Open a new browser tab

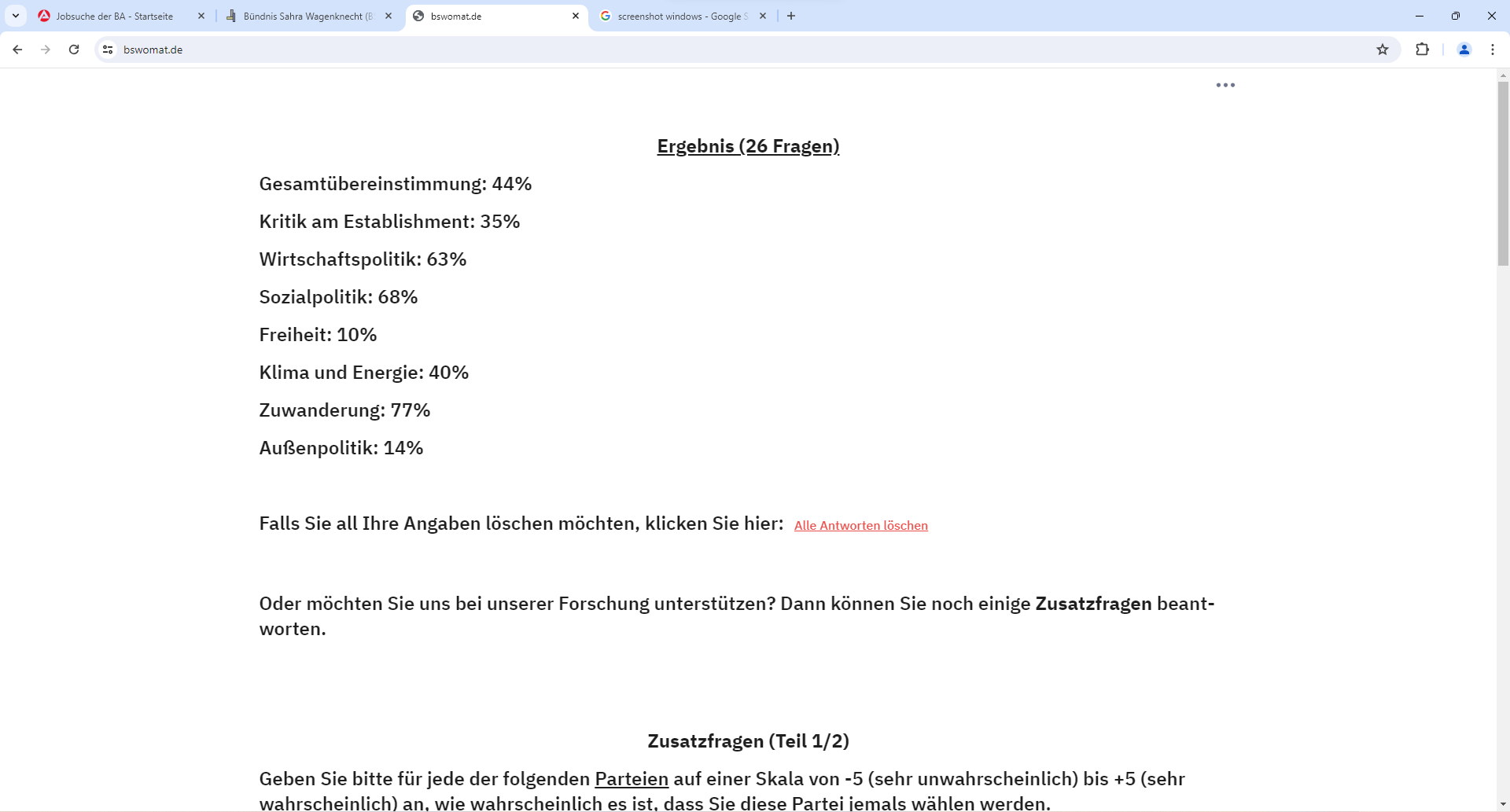pos(791,16)
